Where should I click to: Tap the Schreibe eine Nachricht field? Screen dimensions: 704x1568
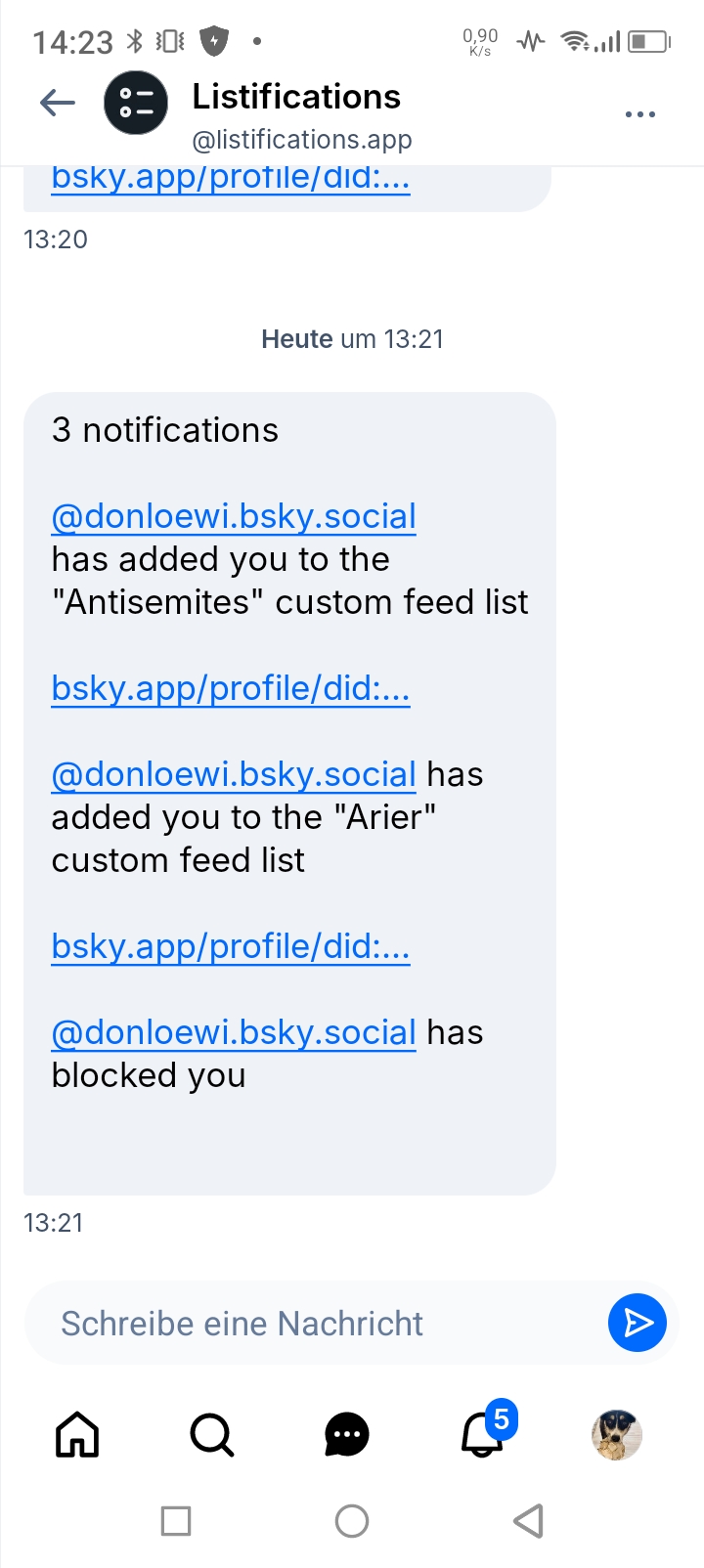coord(313,1323)
